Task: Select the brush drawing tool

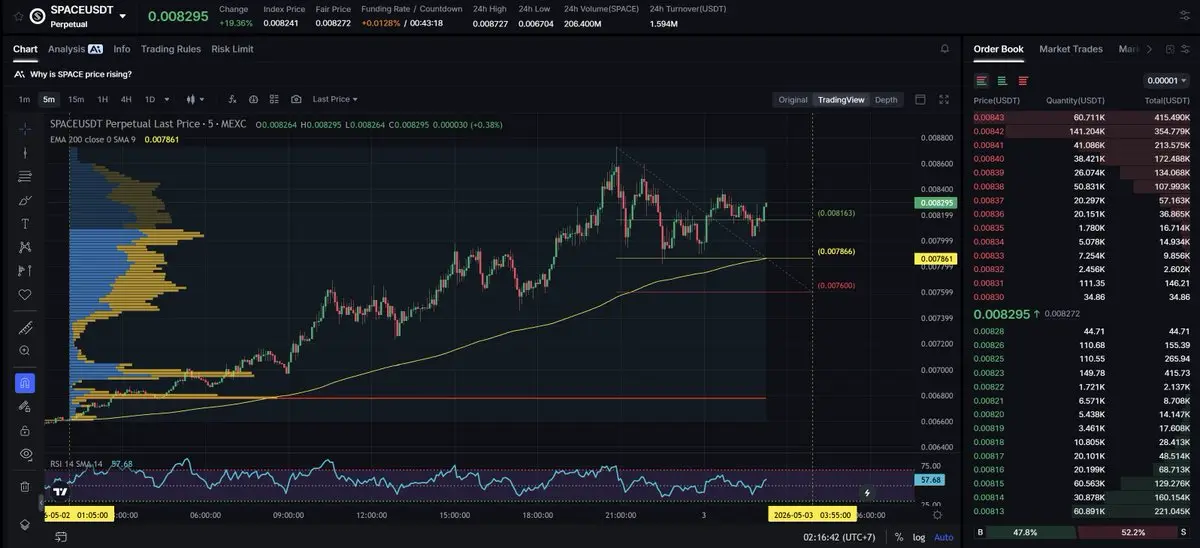Action: (x=25, y=200)
